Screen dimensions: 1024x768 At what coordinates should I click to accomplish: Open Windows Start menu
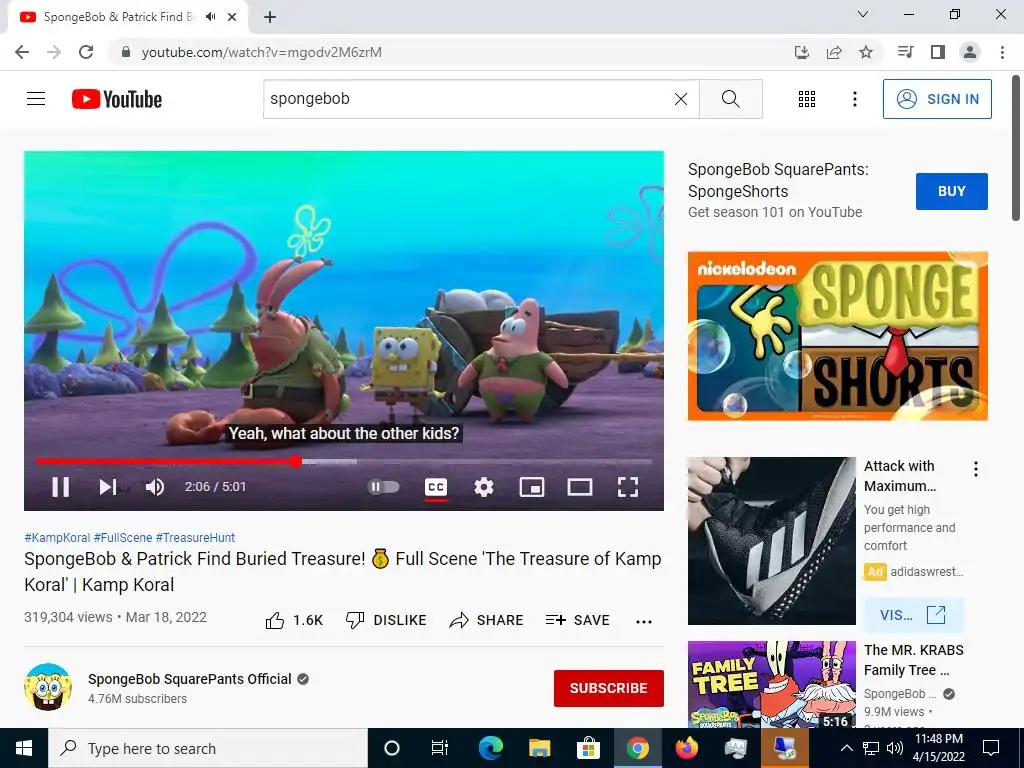tap(24, 748)
